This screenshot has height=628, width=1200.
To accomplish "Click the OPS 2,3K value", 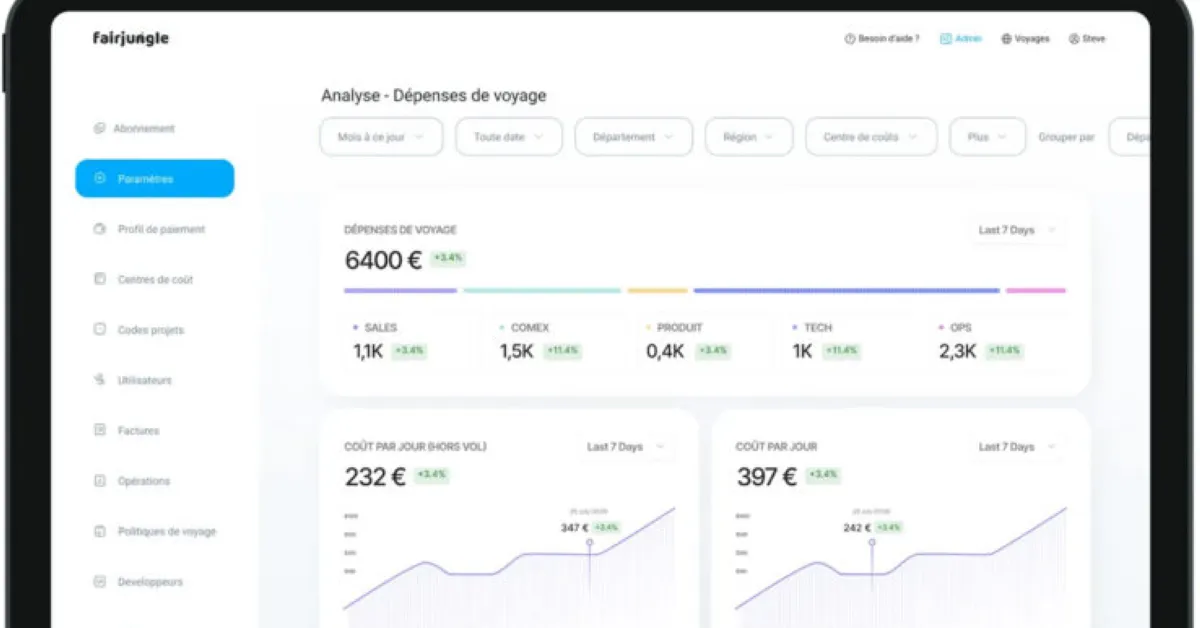I will click(x=957, y=352).
